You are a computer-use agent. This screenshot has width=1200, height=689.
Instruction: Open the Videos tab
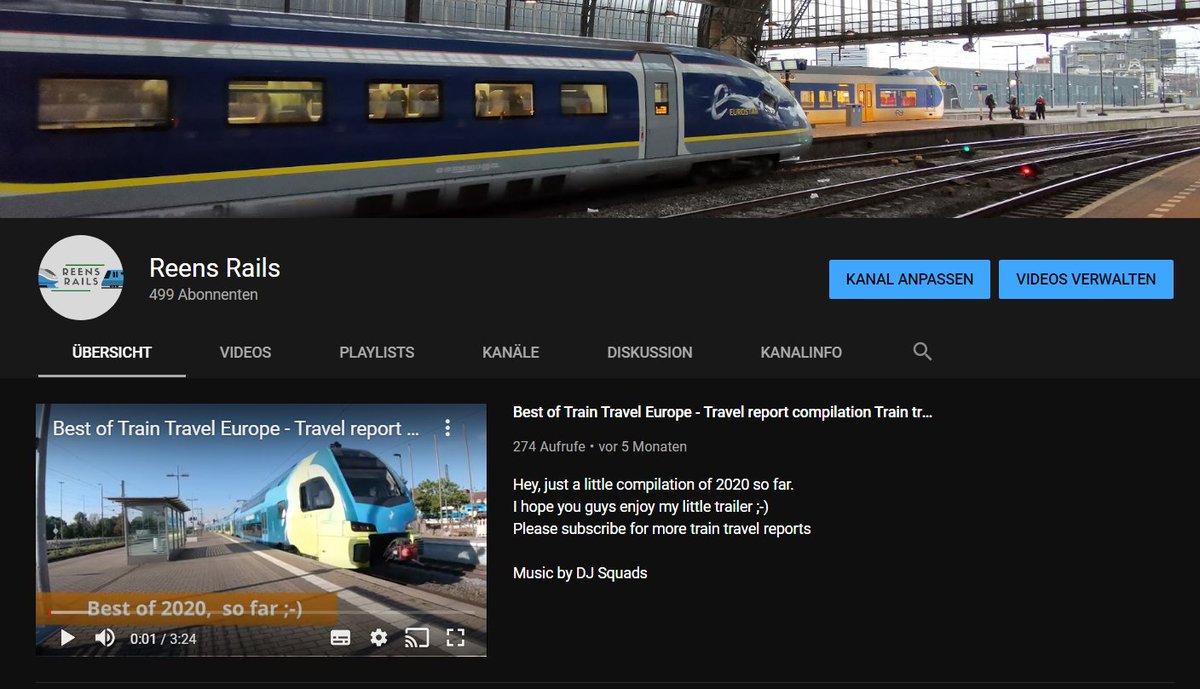[245, 352]
